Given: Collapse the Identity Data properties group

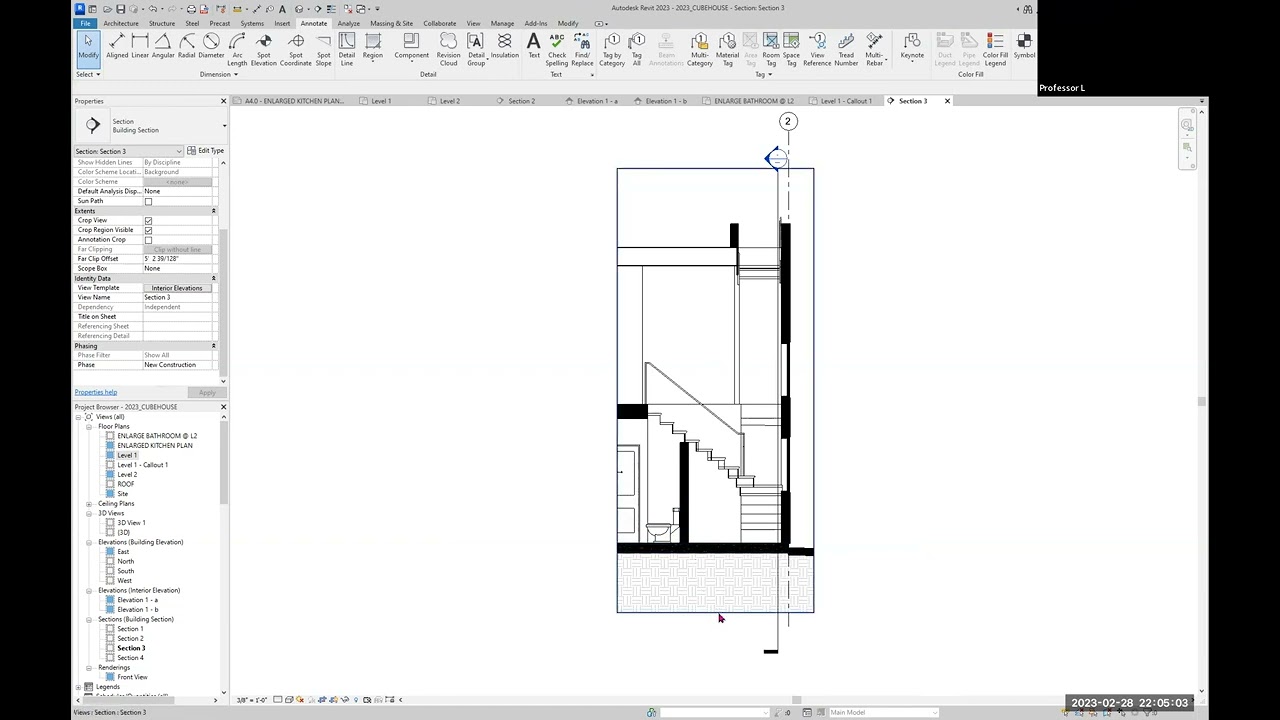Looking at the screenshot, I should pyautogui.click(x=213, y=278).
